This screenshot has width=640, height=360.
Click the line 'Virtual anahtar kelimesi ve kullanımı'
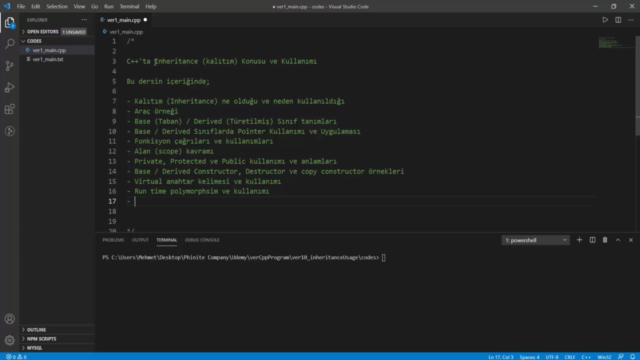coord(207,181)
